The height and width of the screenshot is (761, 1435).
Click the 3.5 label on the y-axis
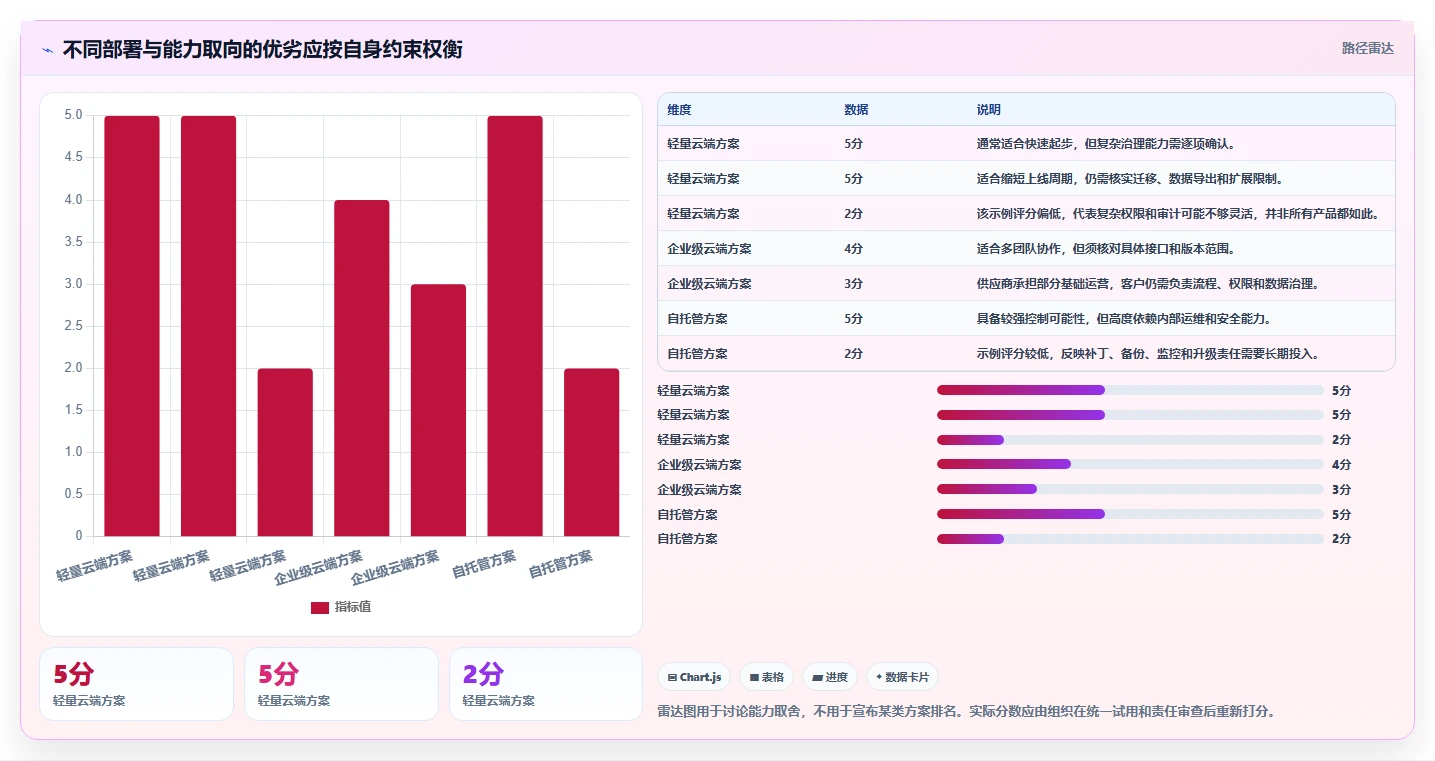coord(74,242)
